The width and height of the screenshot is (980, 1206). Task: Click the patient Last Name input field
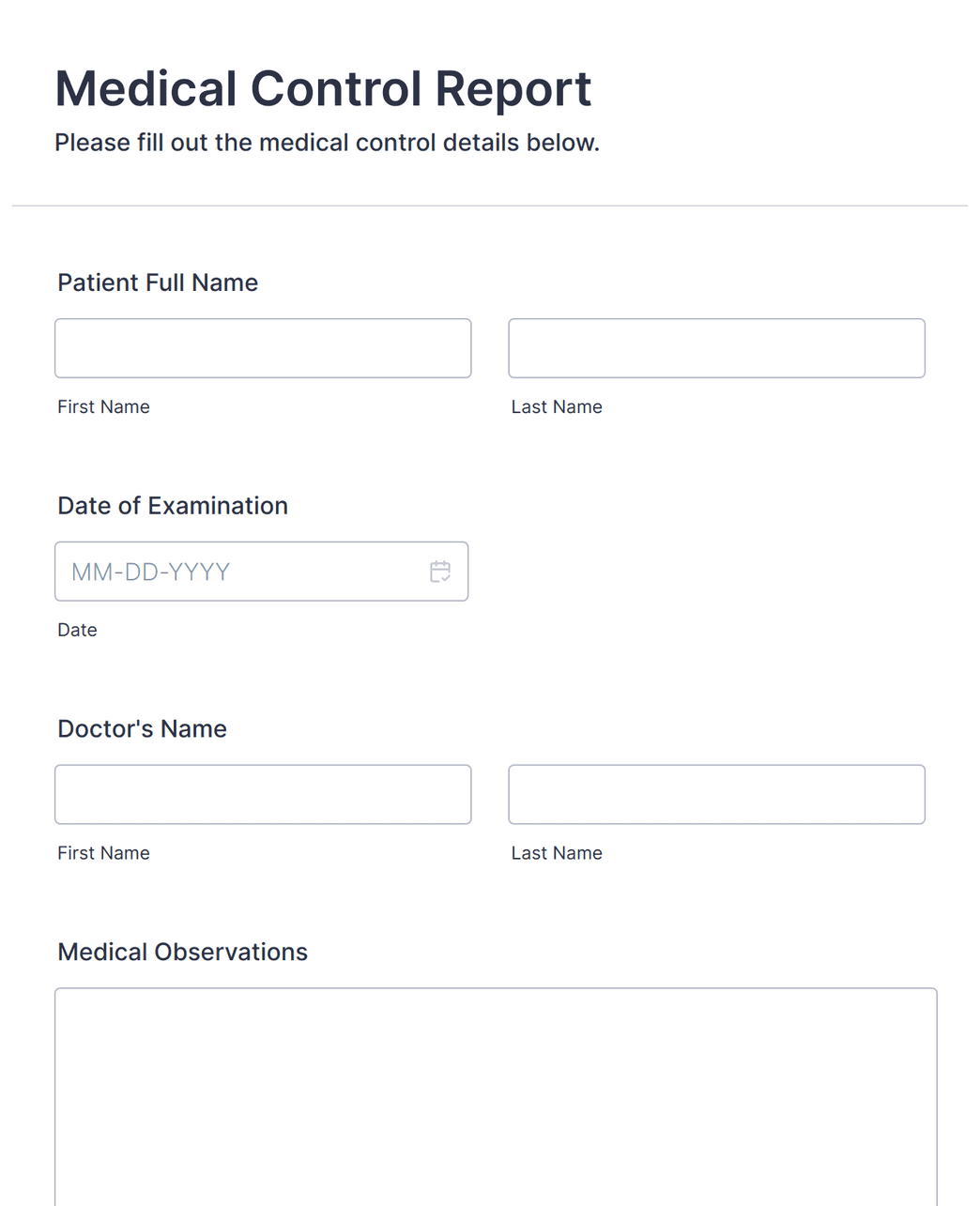716,348
